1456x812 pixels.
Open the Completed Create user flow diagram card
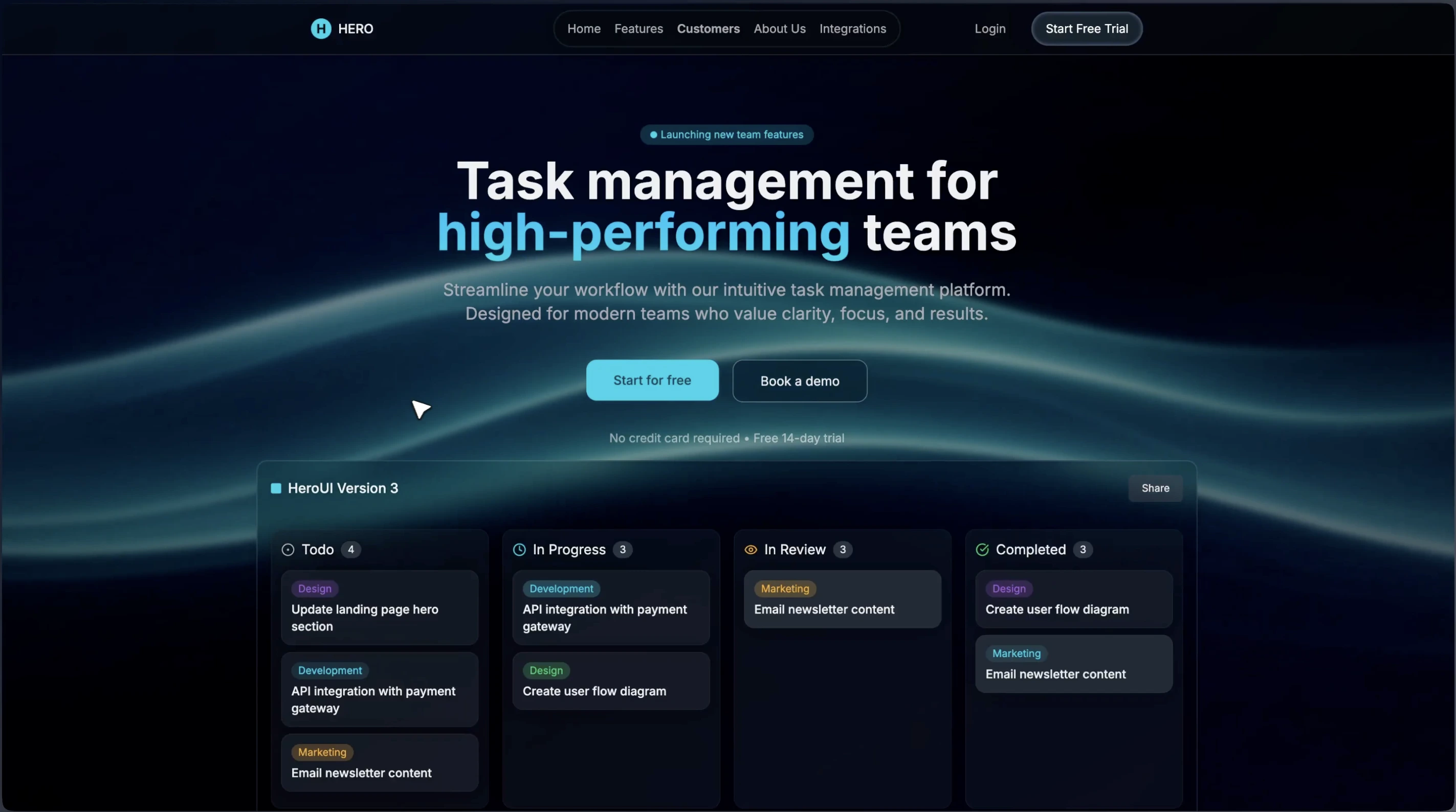point(1073,599)
